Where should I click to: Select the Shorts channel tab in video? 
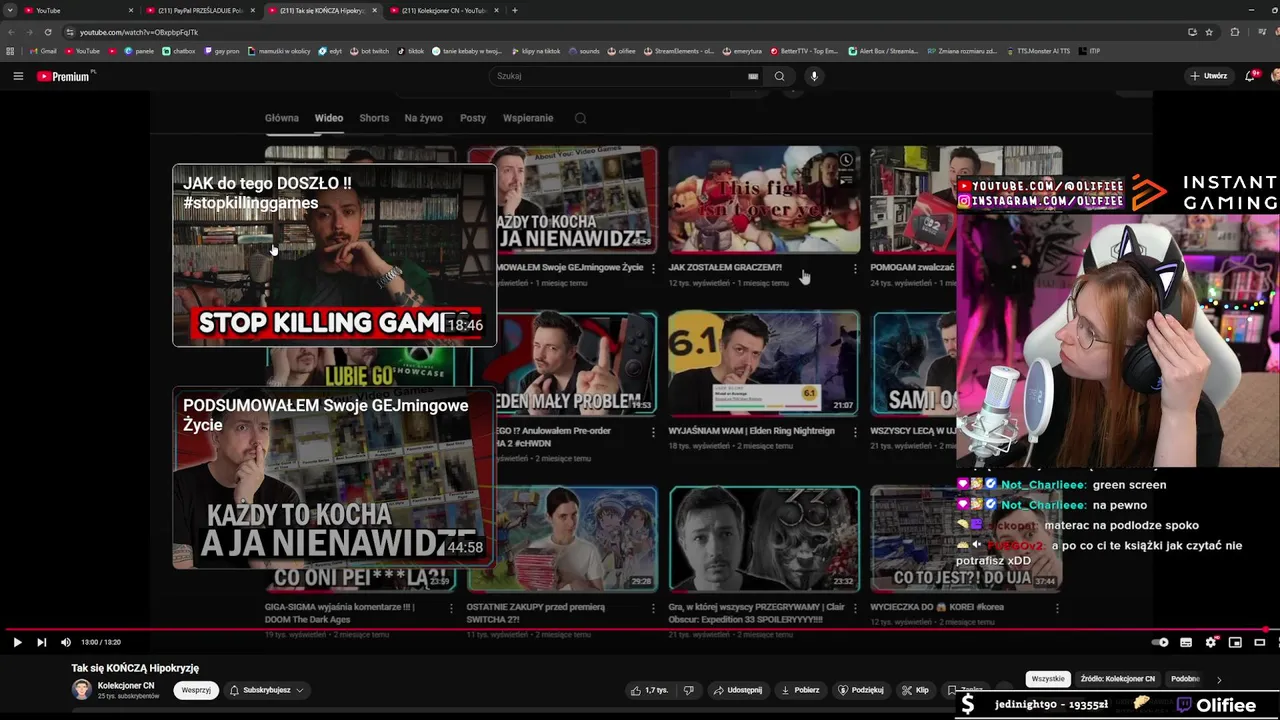tap(374, 118)
